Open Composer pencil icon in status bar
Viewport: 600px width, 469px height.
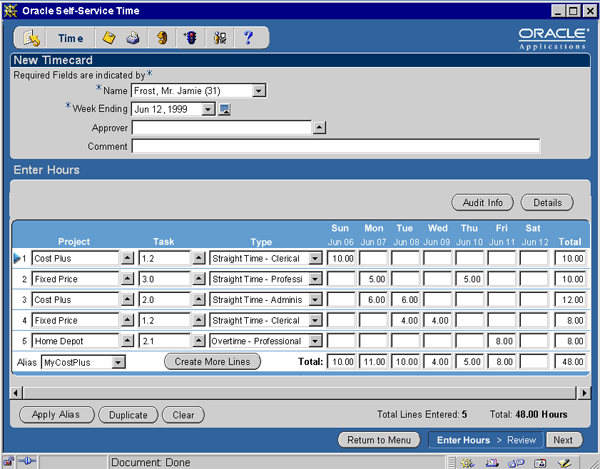(564, 462)
